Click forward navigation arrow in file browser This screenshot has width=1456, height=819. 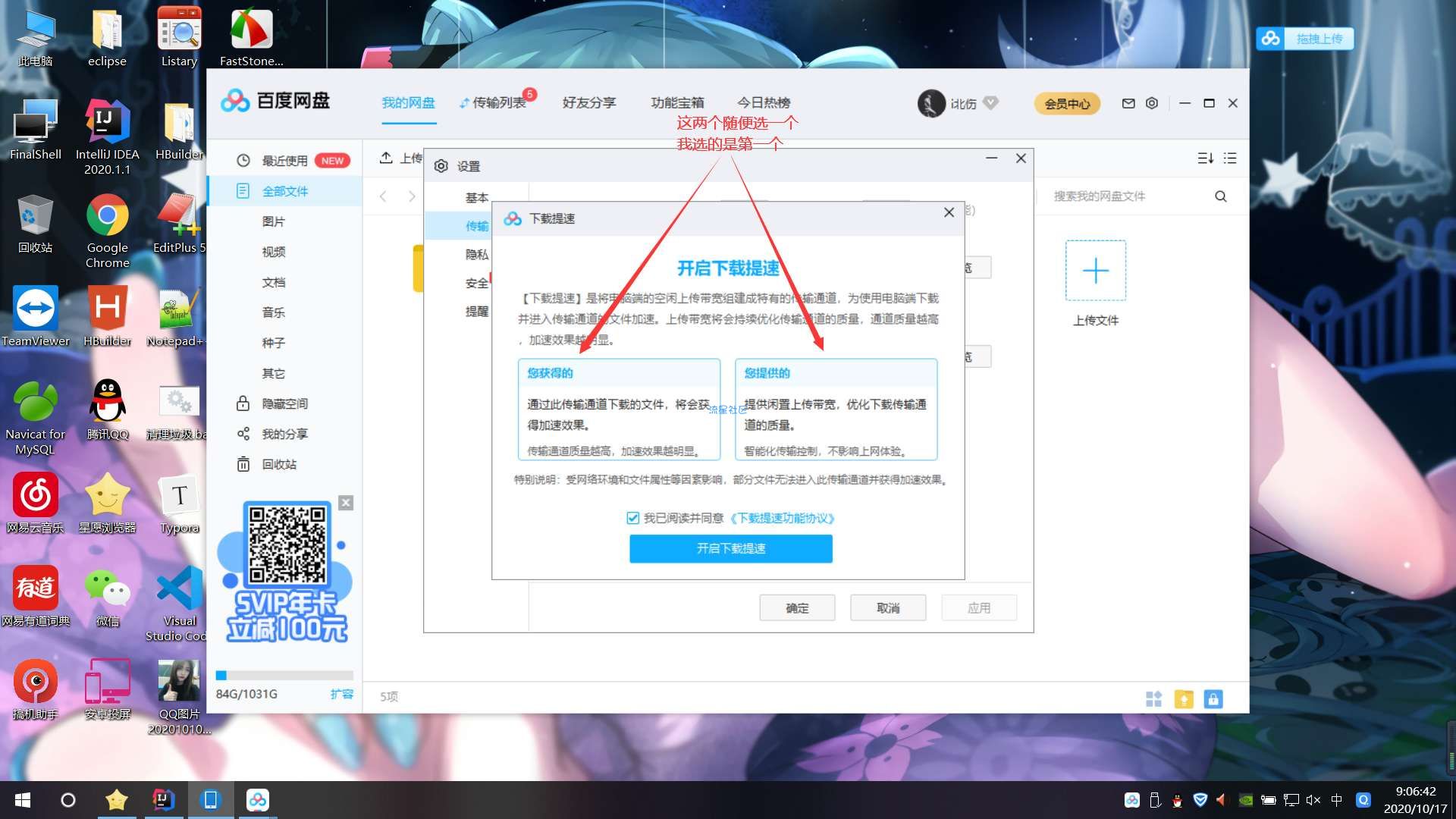tap(412, 196)
